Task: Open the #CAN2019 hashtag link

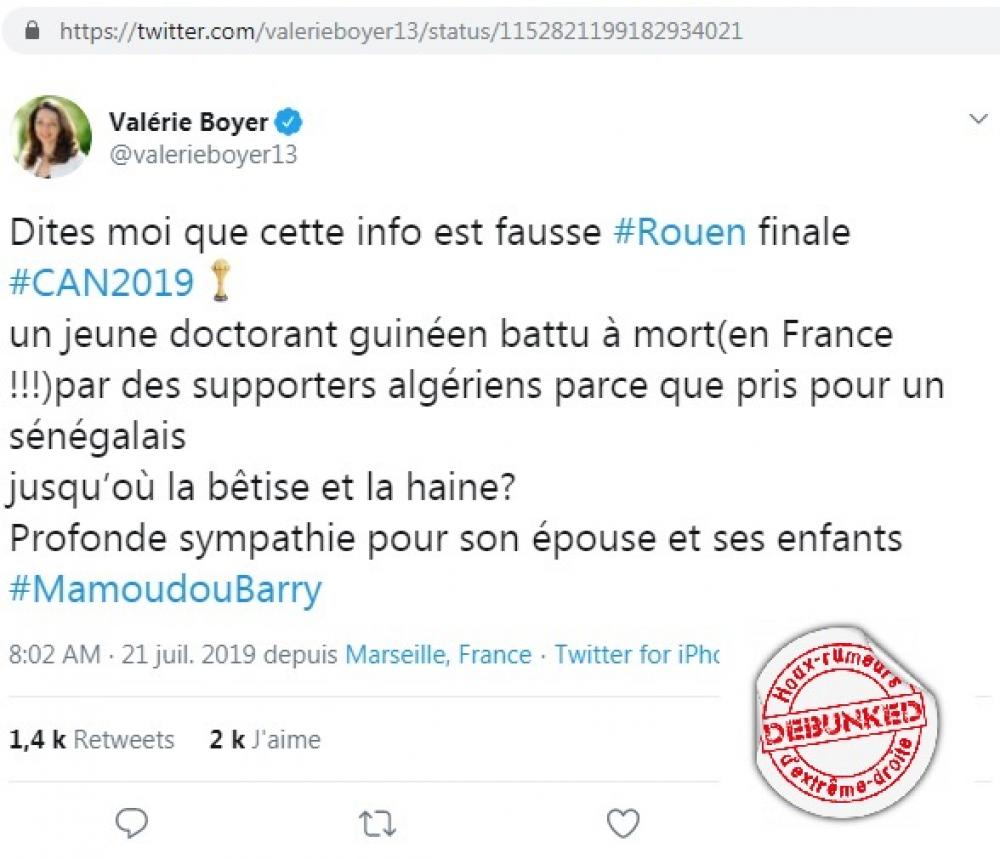Action: (101, 283)
